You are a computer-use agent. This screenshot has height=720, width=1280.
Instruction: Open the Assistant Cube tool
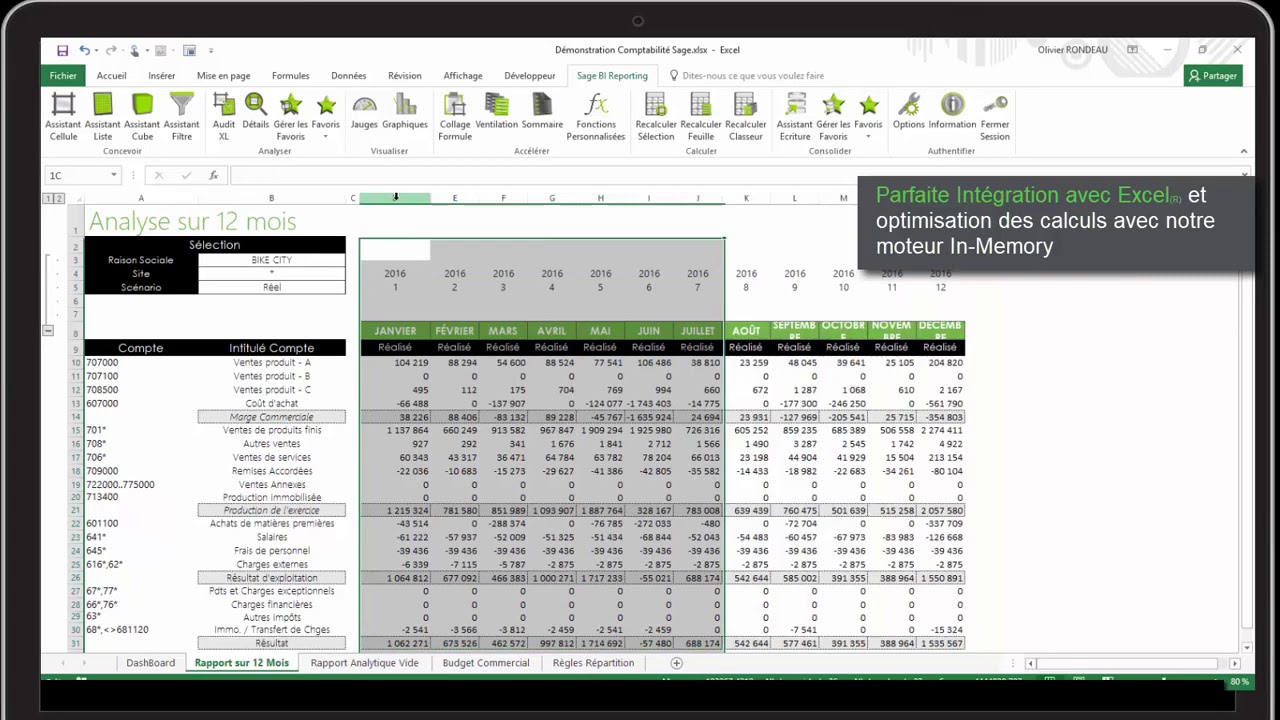pos(142,116)
